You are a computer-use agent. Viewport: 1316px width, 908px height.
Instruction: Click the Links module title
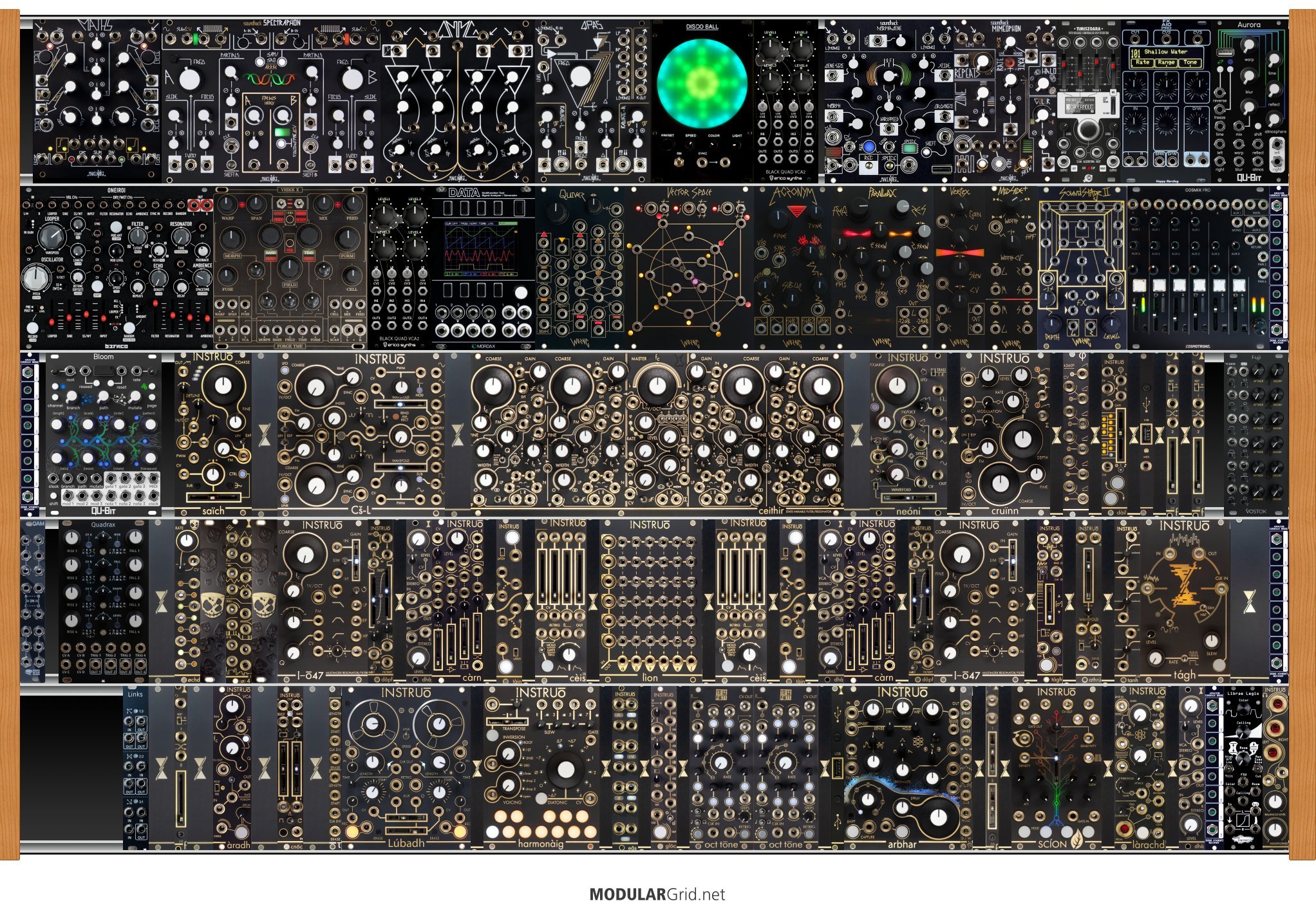click(x=135, y=694)
